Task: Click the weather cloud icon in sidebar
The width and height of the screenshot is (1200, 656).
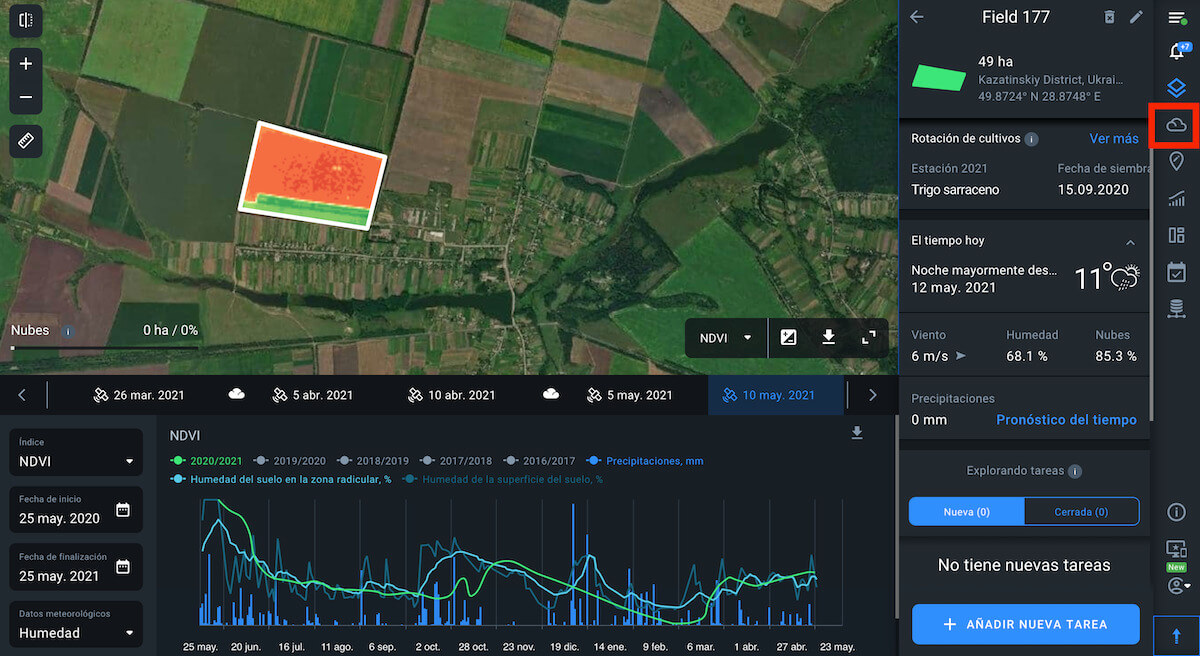Action: [x=1176, y=125]
